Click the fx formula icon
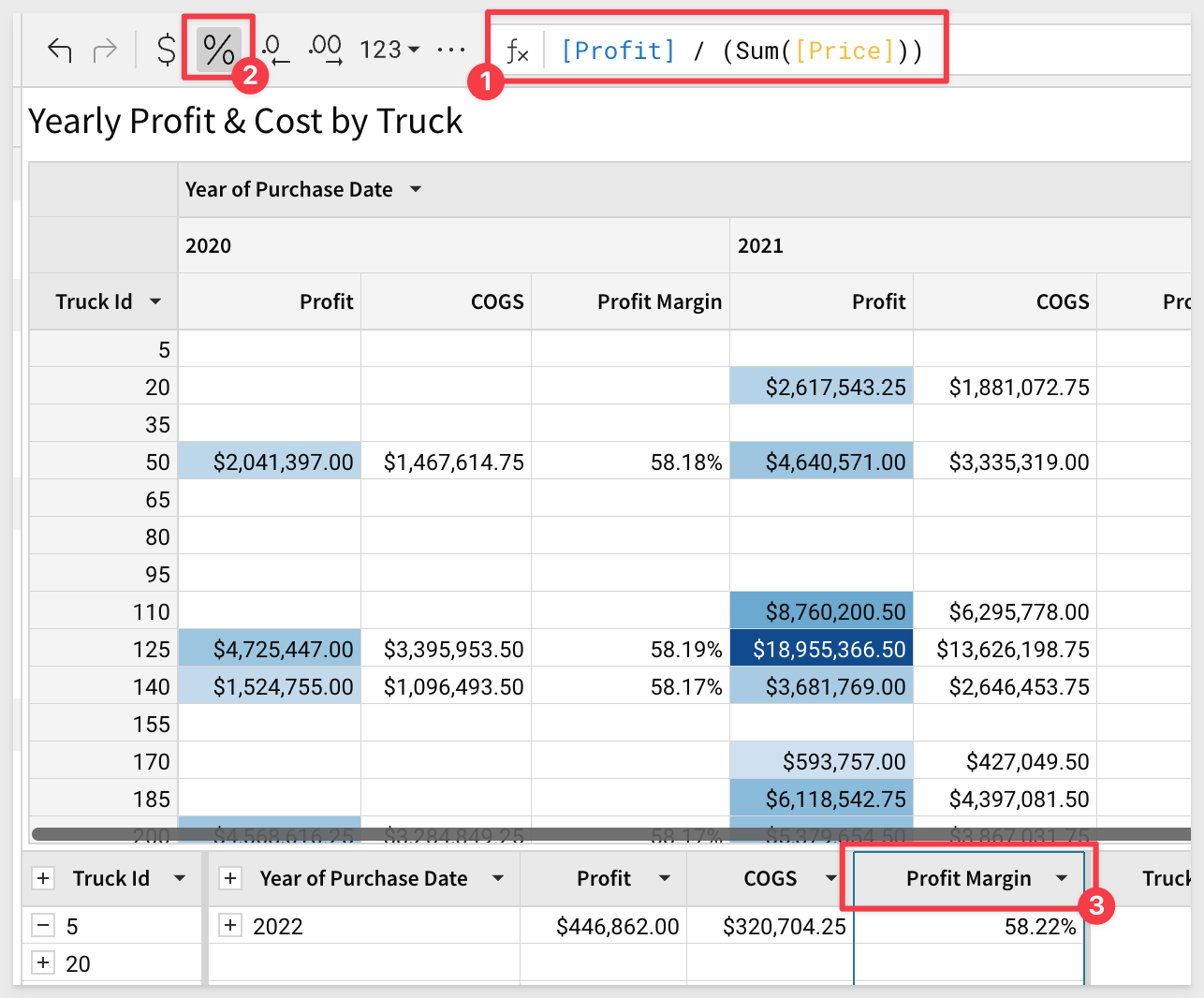This screenshot has width=1204, height=998. tap(517, 51)
